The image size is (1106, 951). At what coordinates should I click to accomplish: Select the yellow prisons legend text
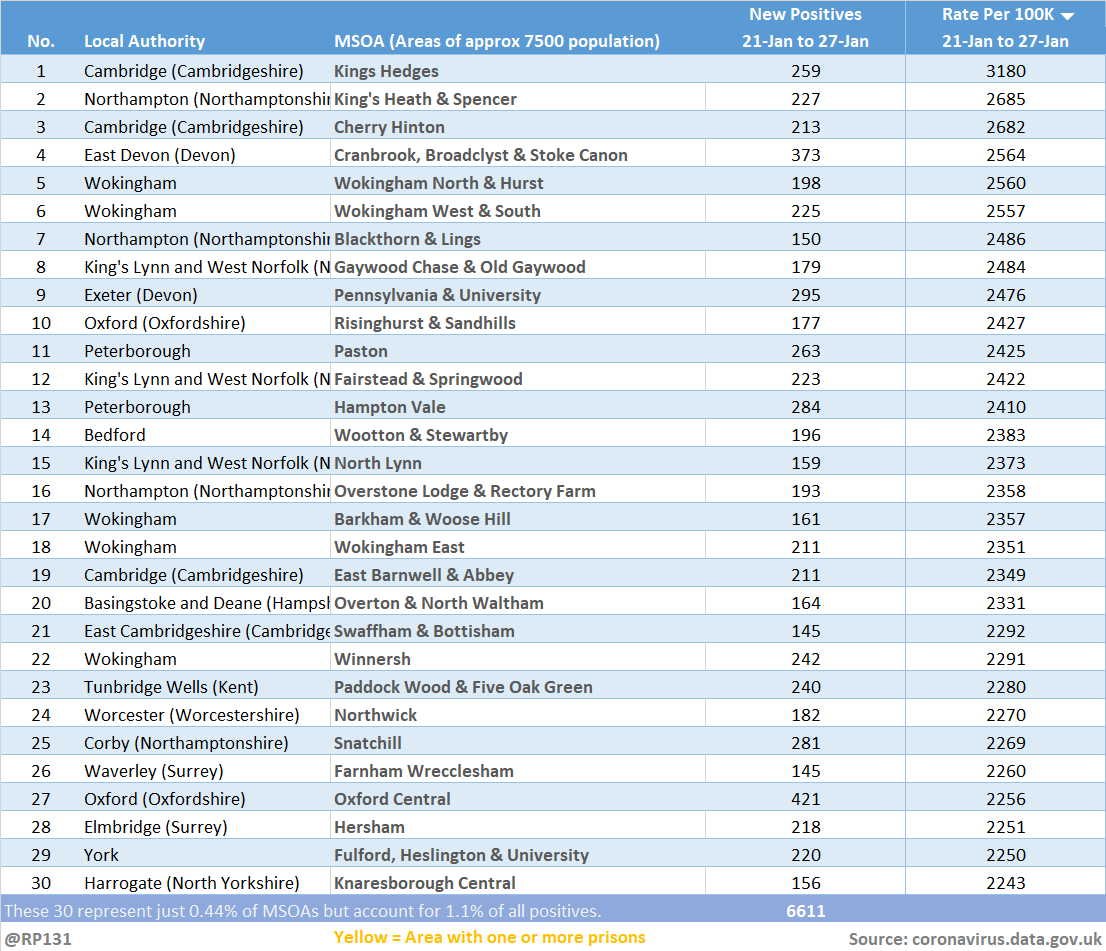pyautogui.click(x=489, y=938)
